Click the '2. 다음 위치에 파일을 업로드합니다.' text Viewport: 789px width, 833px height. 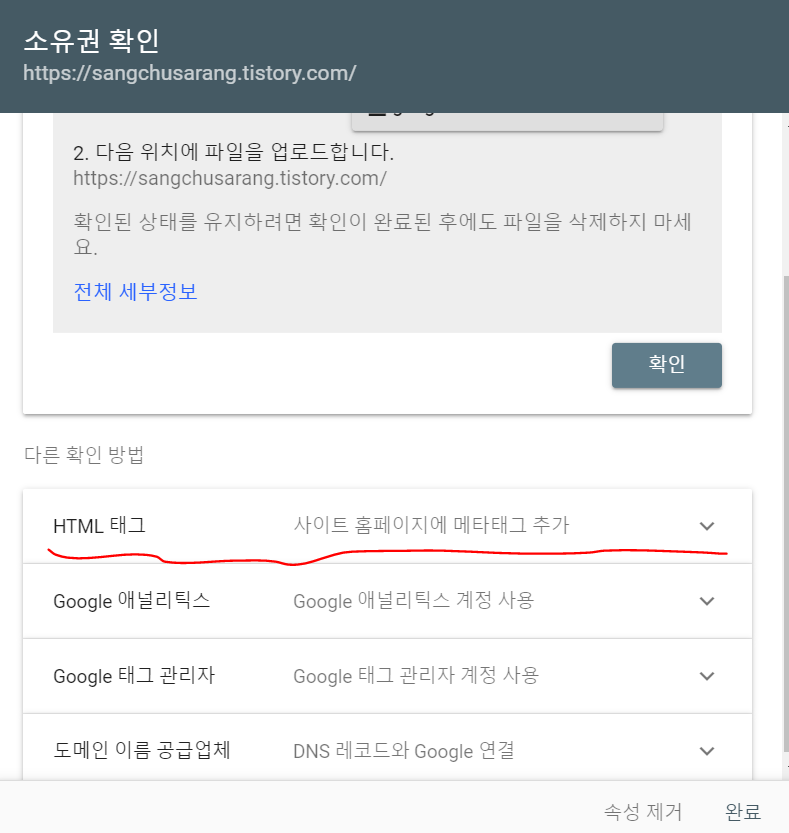coord(233,152)
